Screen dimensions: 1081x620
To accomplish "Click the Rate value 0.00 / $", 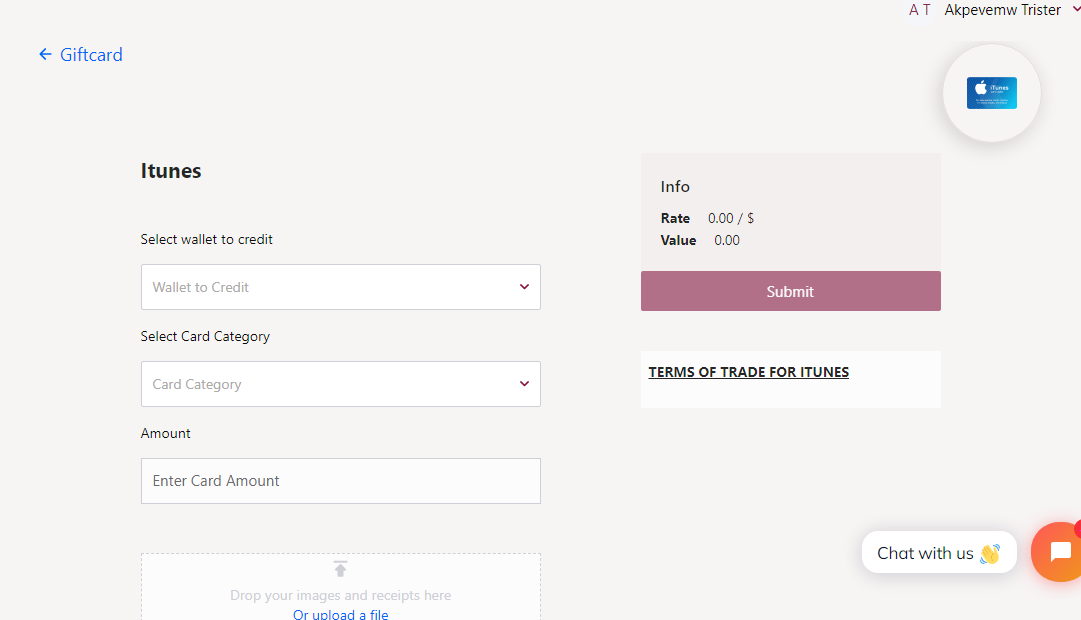I will (x=731, y=218).
